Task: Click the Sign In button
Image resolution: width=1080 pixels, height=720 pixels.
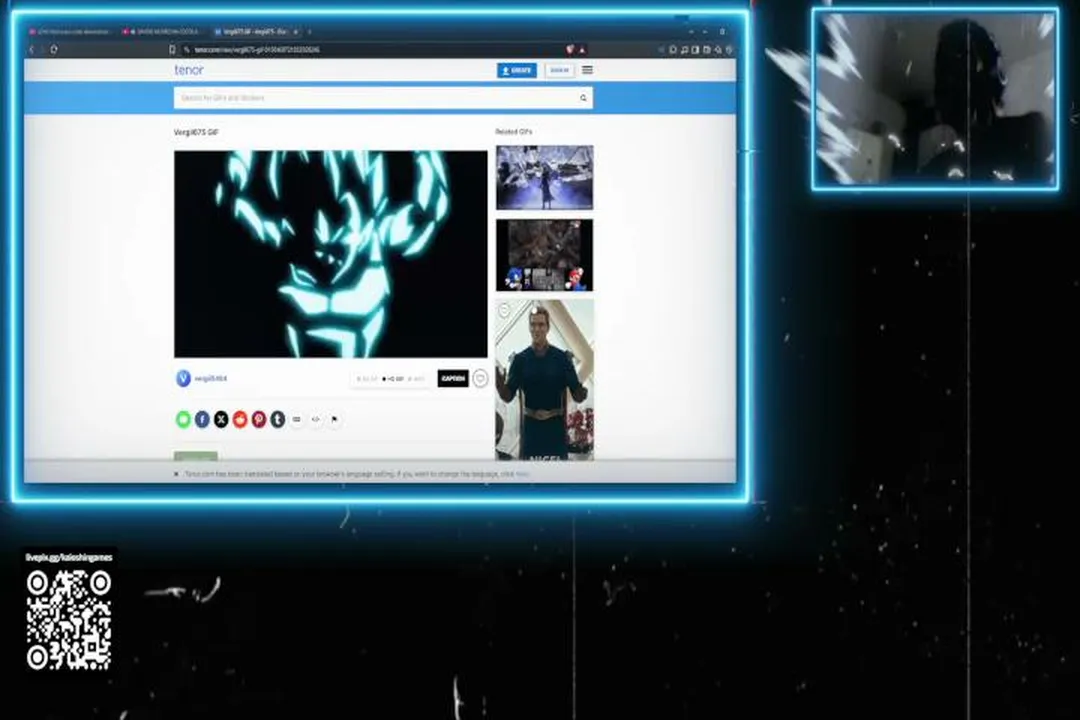Action: point(559,70)
